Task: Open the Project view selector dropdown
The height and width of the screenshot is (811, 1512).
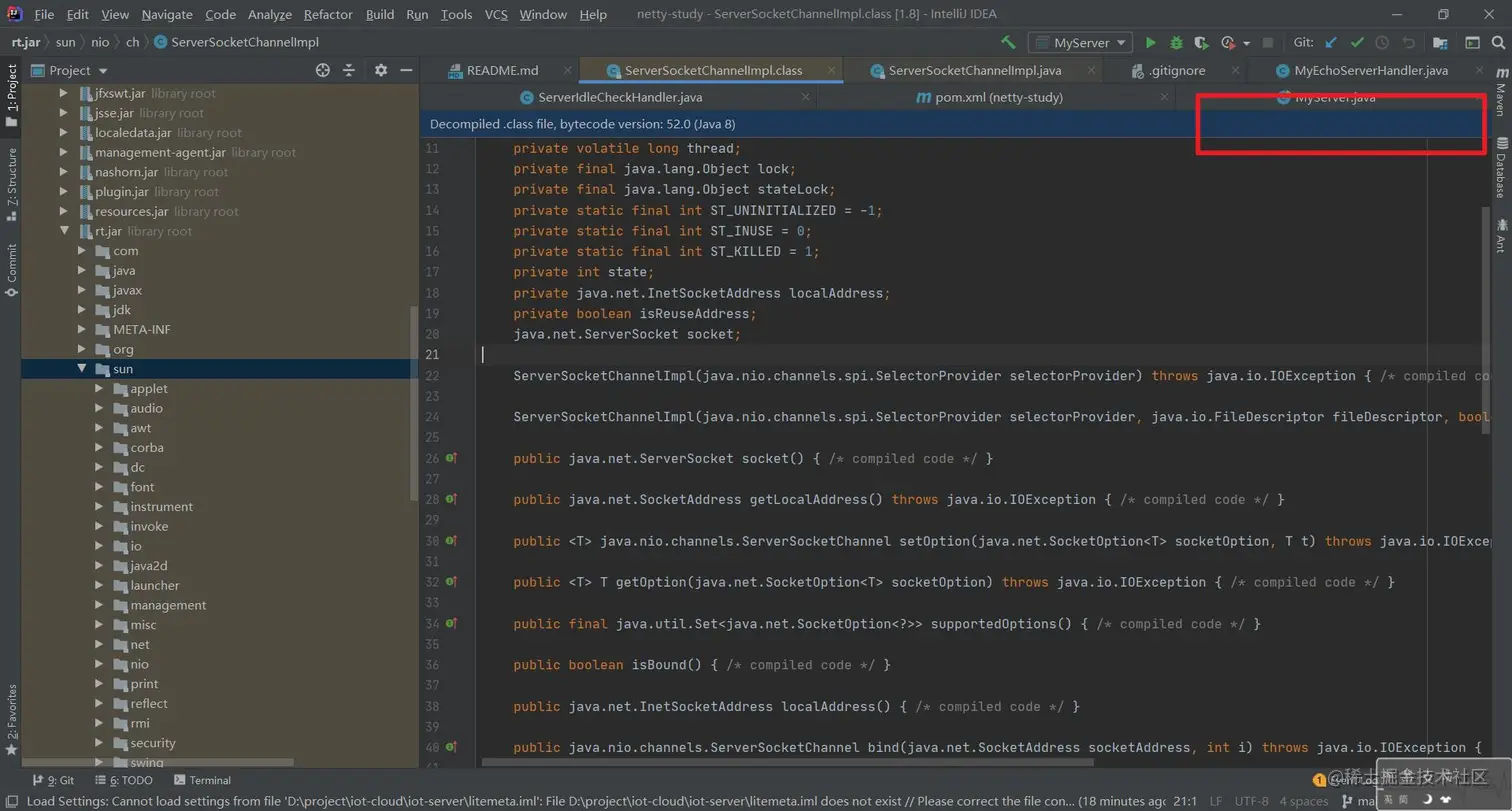Action: tap(70, 70)
